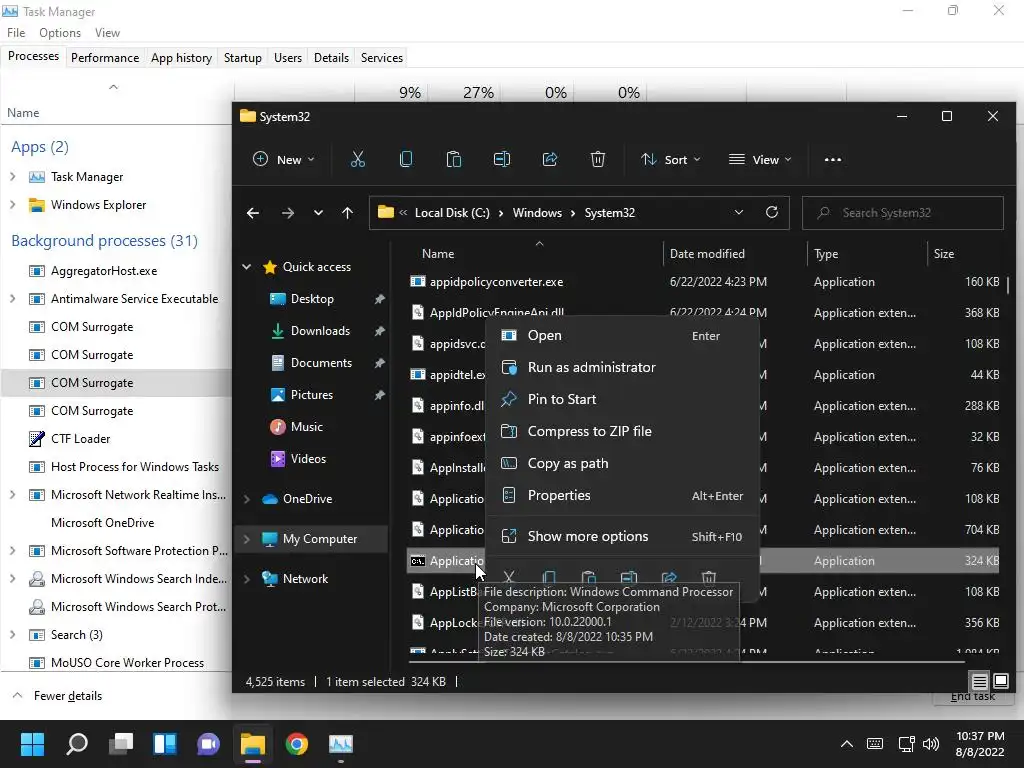Screen dimensions: 1024x768
Task: Click File Explorer icon on taskbar
Action: point(253,744)
